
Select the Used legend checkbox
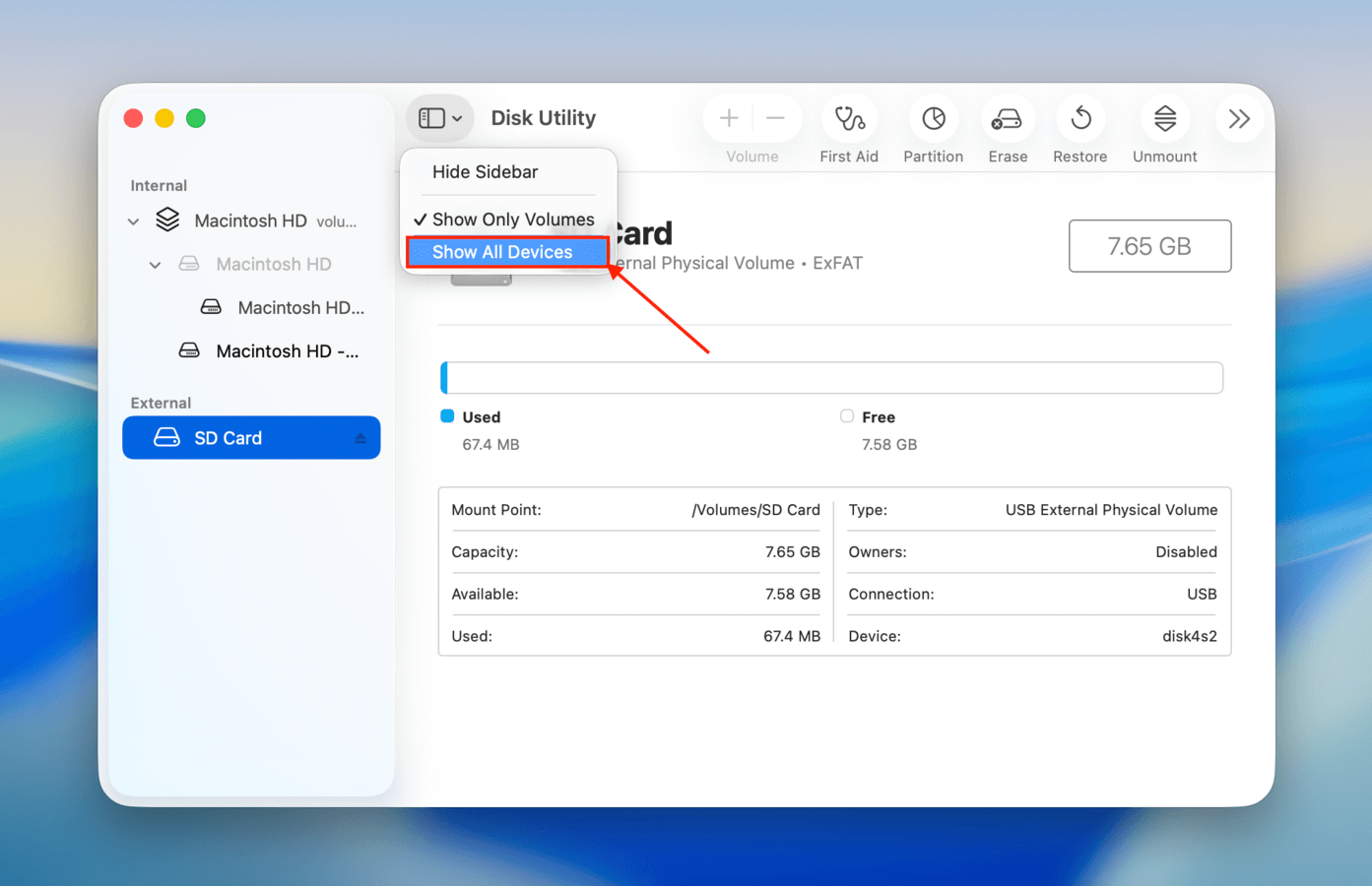pyautogui.click(x=448, y=416)
